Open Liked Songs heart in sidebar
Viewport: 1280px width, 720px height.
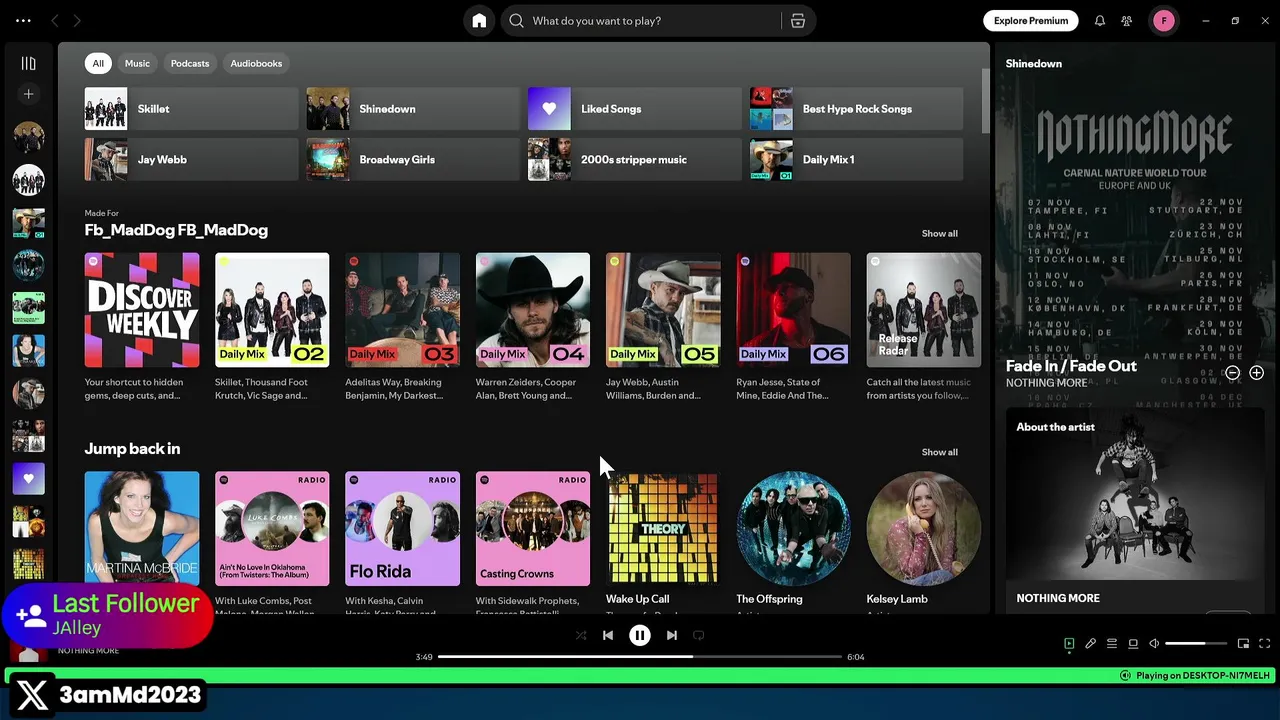click(28, 479)
